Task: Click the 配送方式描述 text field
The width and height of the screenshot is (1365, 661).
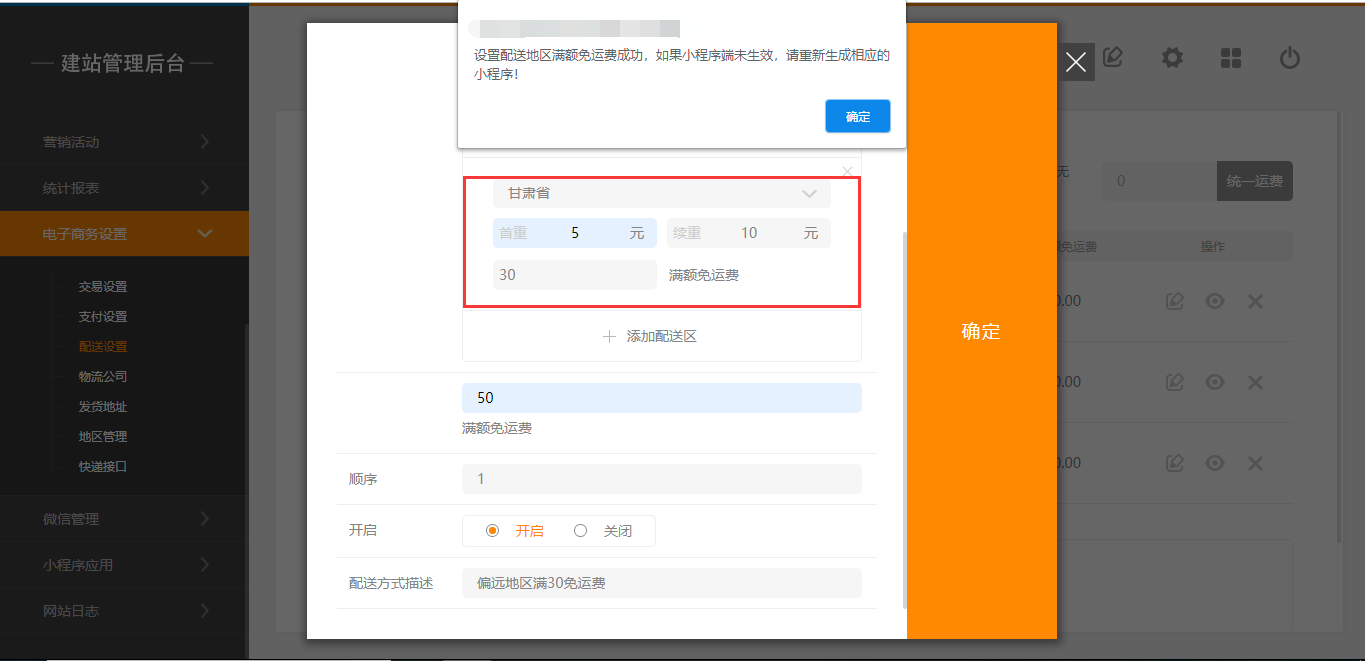Action: pos(661,583)
